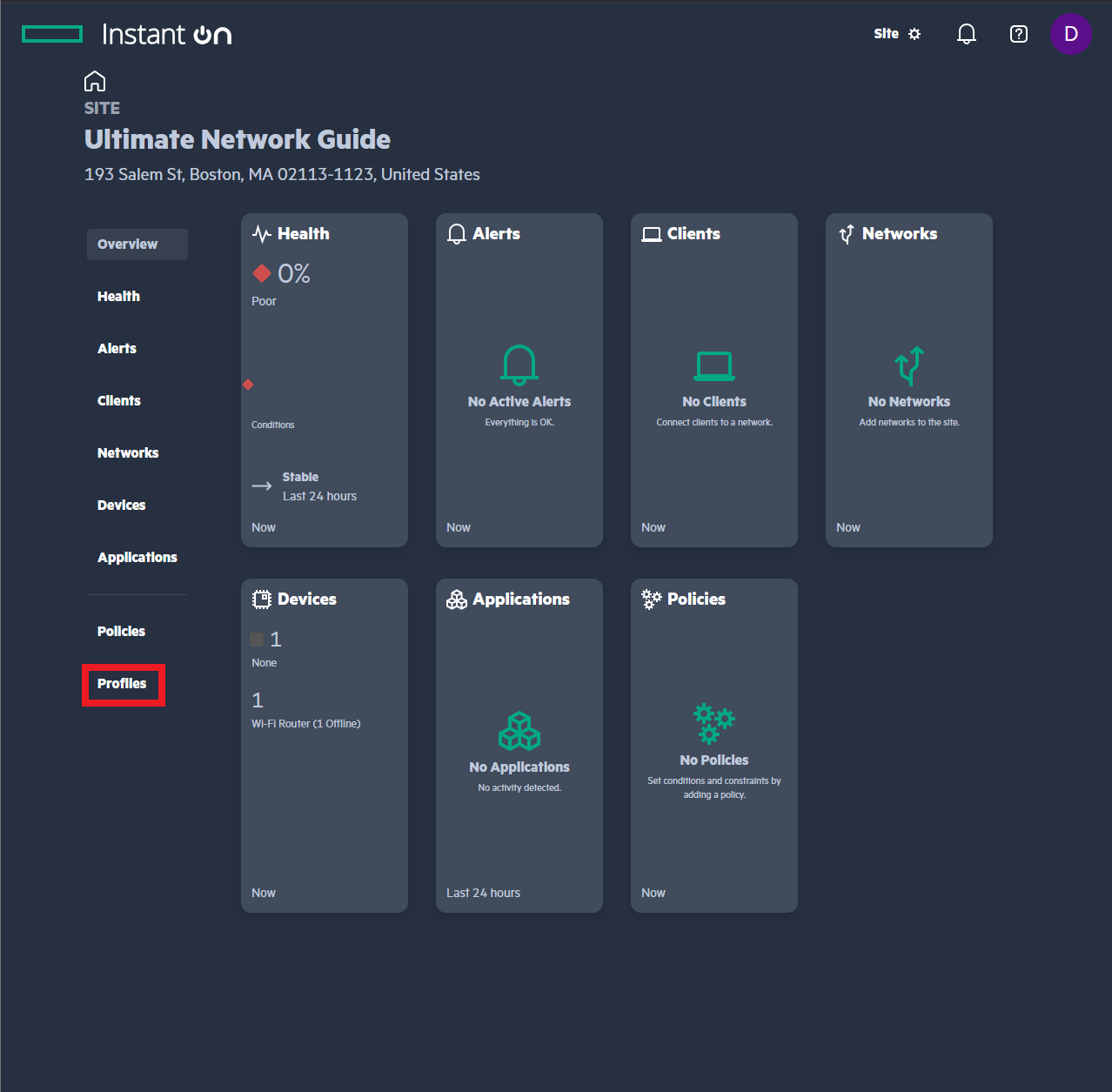Click the Clients card laptop icon
This screenshot has width=1112, height=1092.
[652, 234]
